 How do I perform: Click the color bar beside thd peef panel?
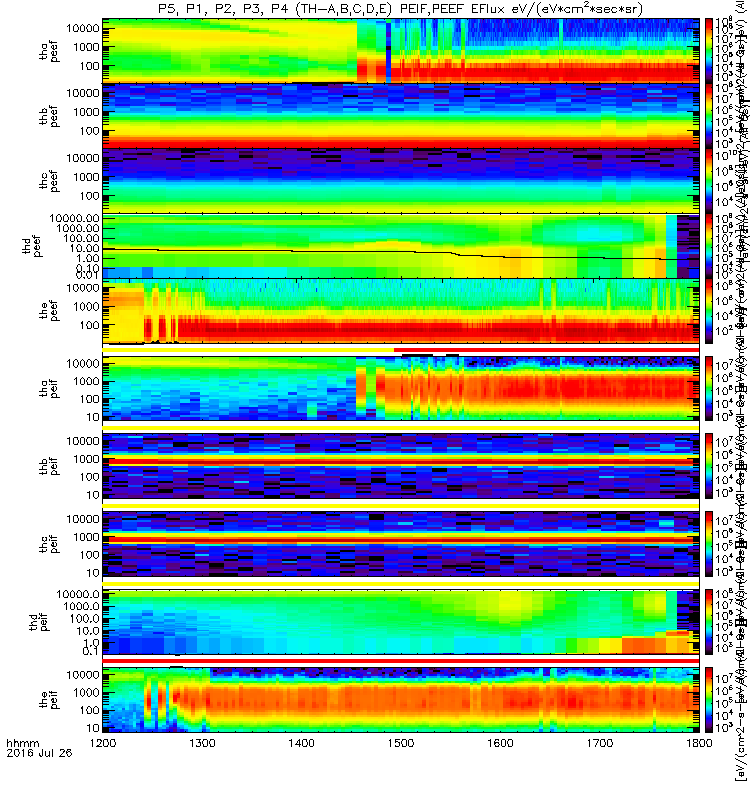709,246
